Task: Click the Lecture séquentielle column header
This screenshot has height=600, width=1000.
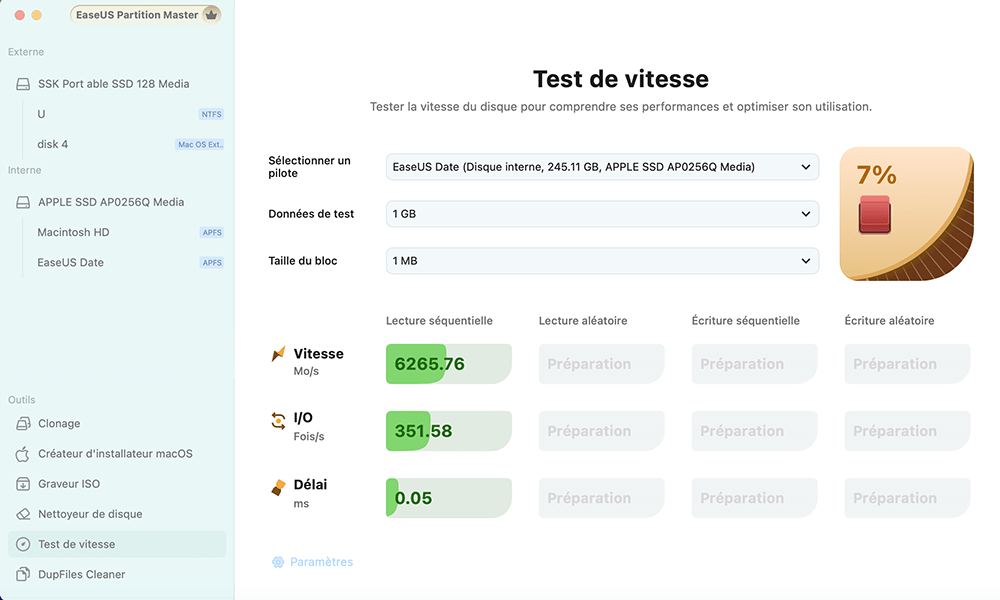Action: 439,321
